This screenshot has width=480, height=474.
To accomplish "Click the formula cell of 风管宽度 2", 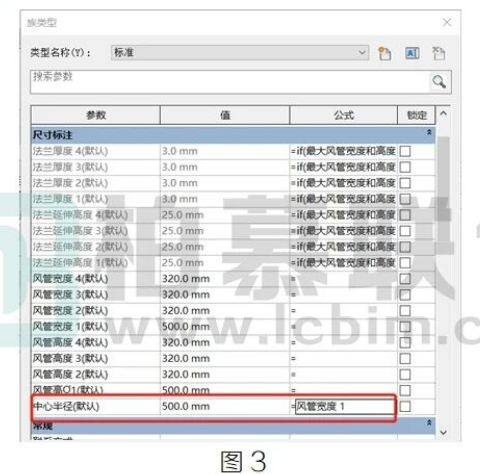I will click(344, 311).
